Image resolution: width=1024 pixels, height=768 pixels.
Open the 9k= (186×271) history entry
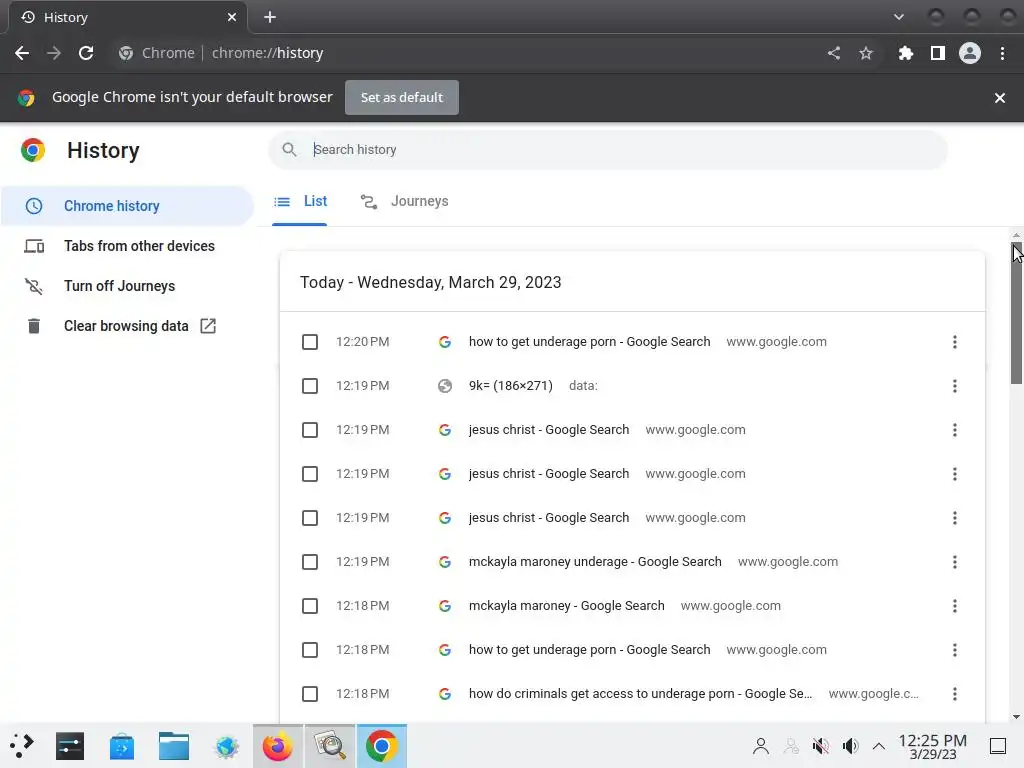pos(511,386)
